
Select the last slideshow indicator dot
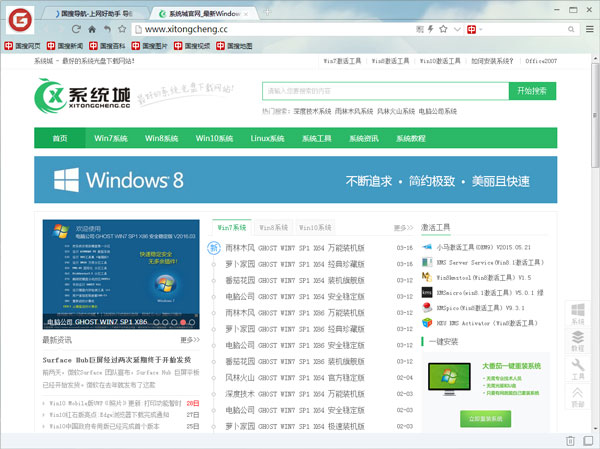pyautogui.click(x=192, y=323)
